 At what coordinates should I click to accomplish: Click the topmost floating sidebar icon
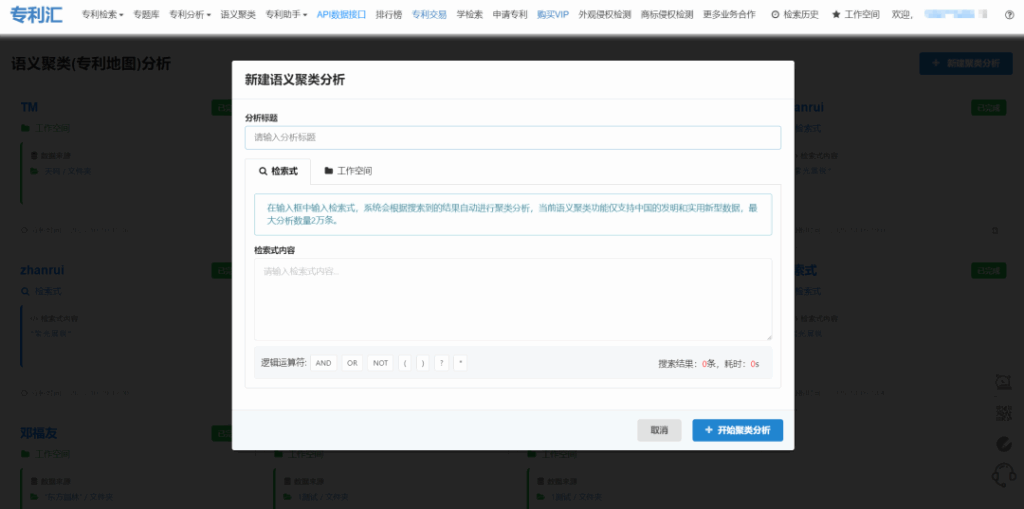tap(1004, 382)
